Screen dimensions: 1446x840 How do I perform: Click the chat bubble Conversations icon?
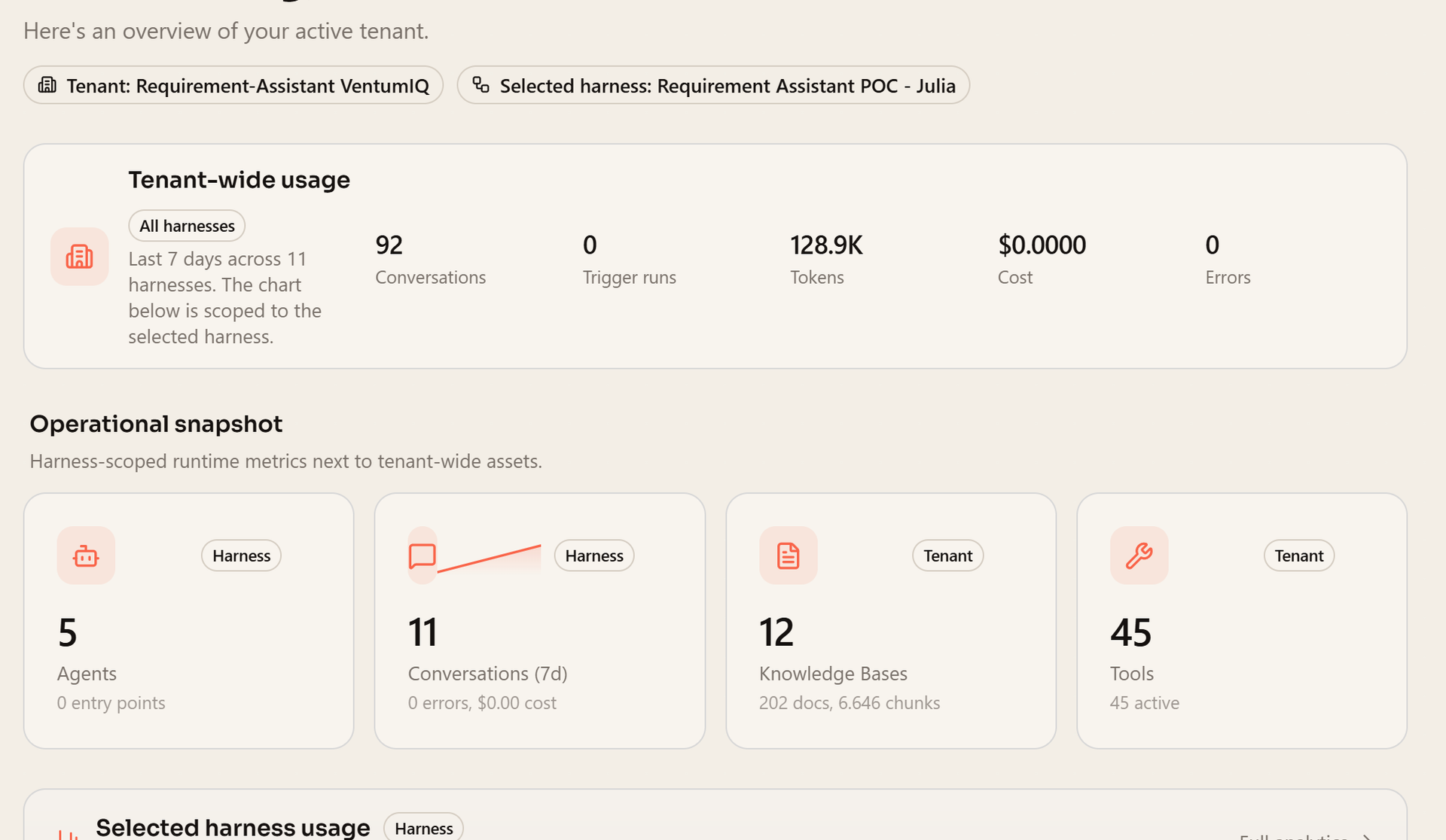(423, 555)
